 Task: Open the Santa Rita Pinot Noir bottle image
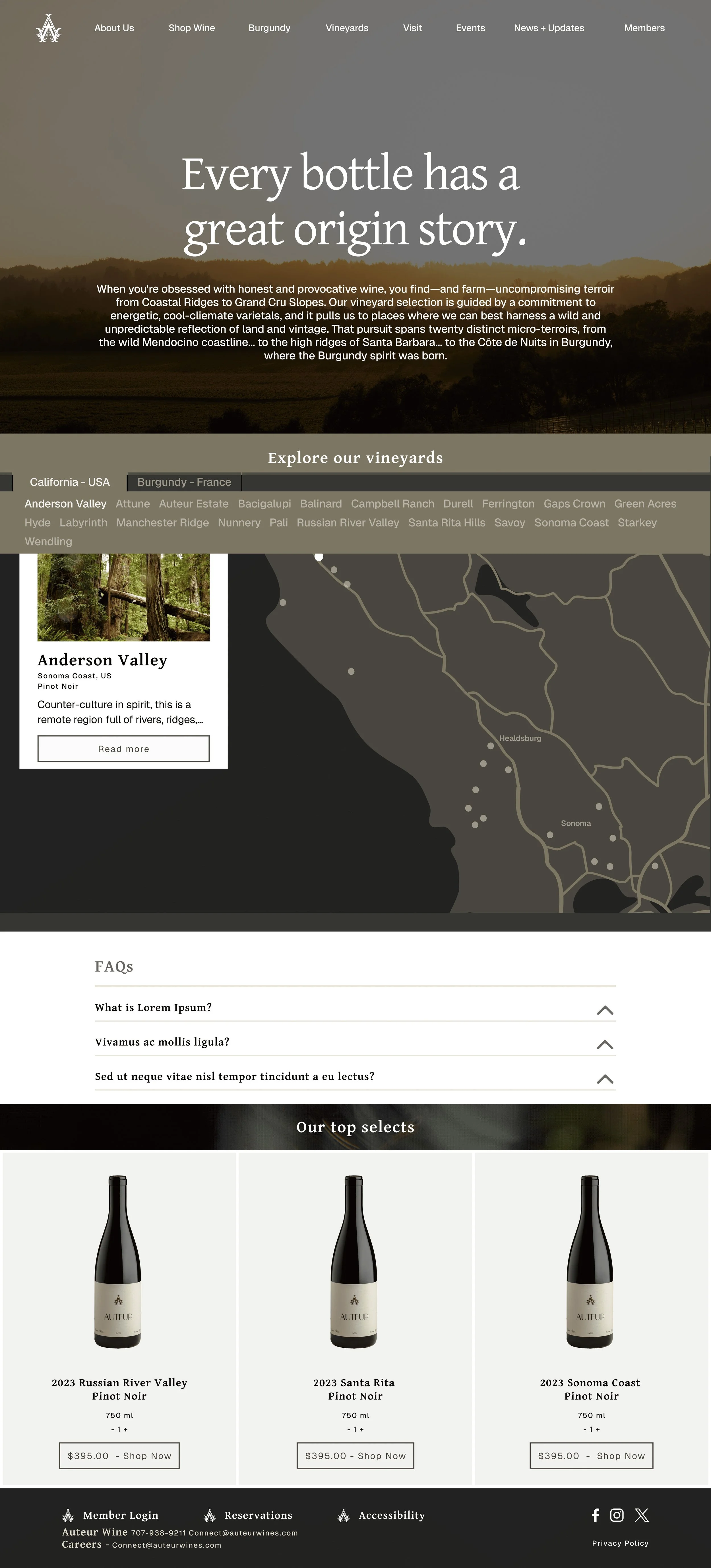pyautogui.click(x=354, y=1262)
